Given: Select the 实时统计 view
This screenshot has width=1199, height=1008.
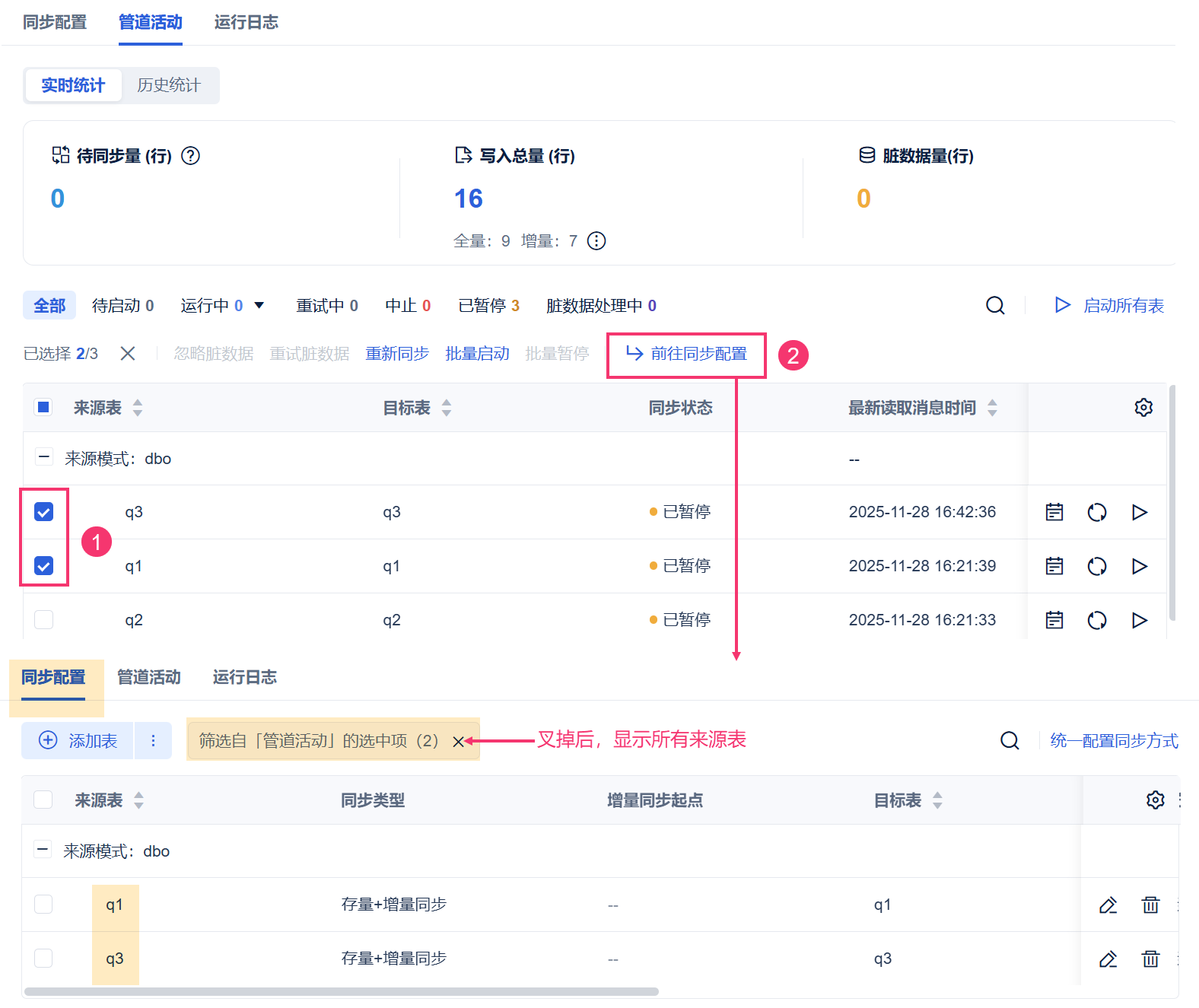Looking at the screenshot, I should [x=73, y=85].
